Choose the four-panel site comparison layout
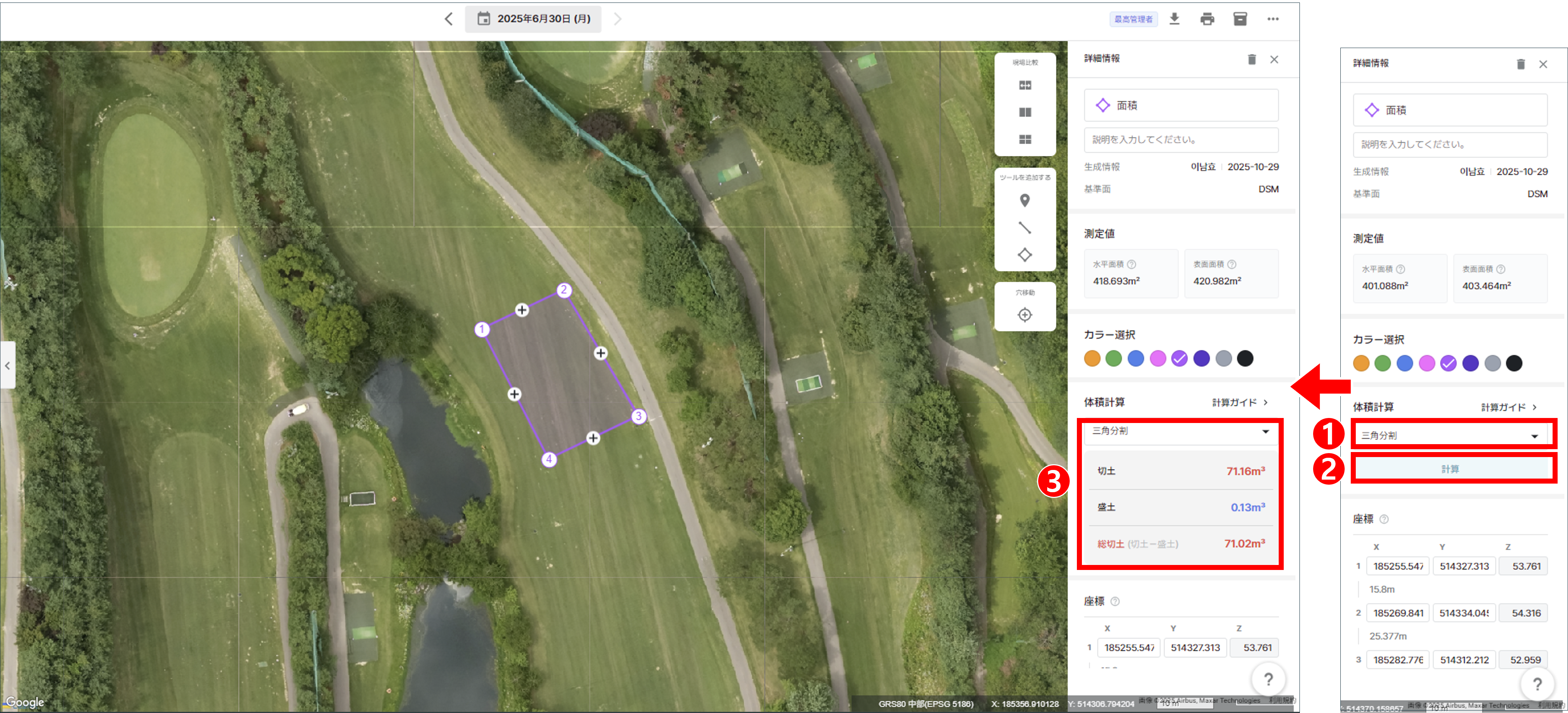 [1025, 139]
